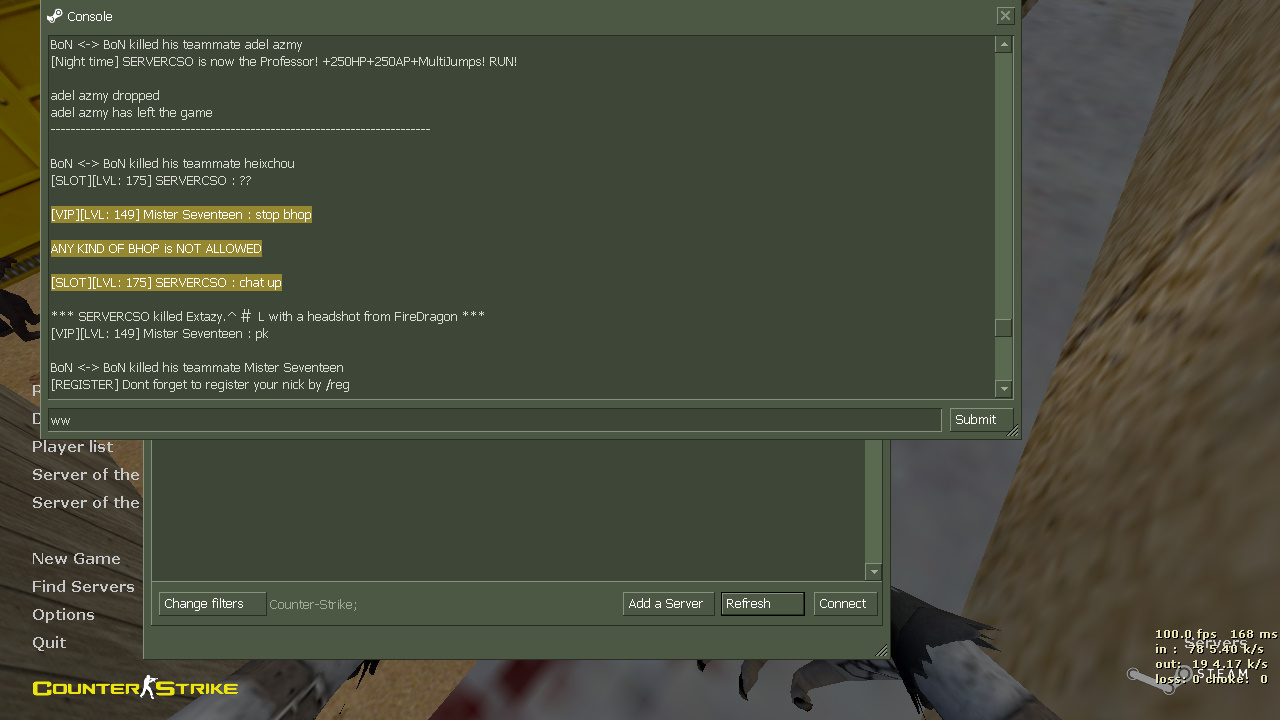Click the console scroll-up arrow
The height and width of the screenshot is (720, 1280).
(1003, 44)
